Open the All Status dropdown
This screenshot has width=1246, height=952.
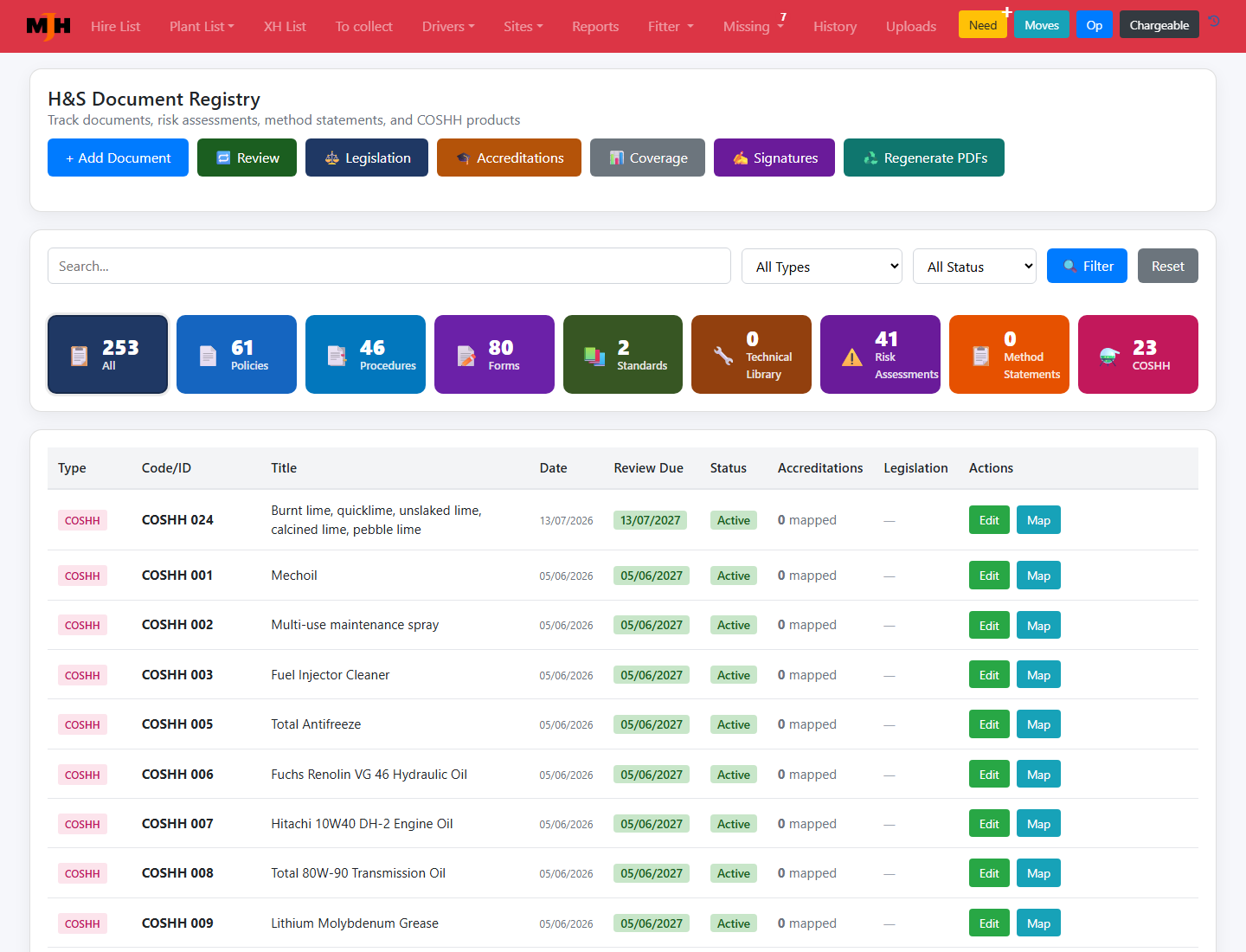[975, 267]
